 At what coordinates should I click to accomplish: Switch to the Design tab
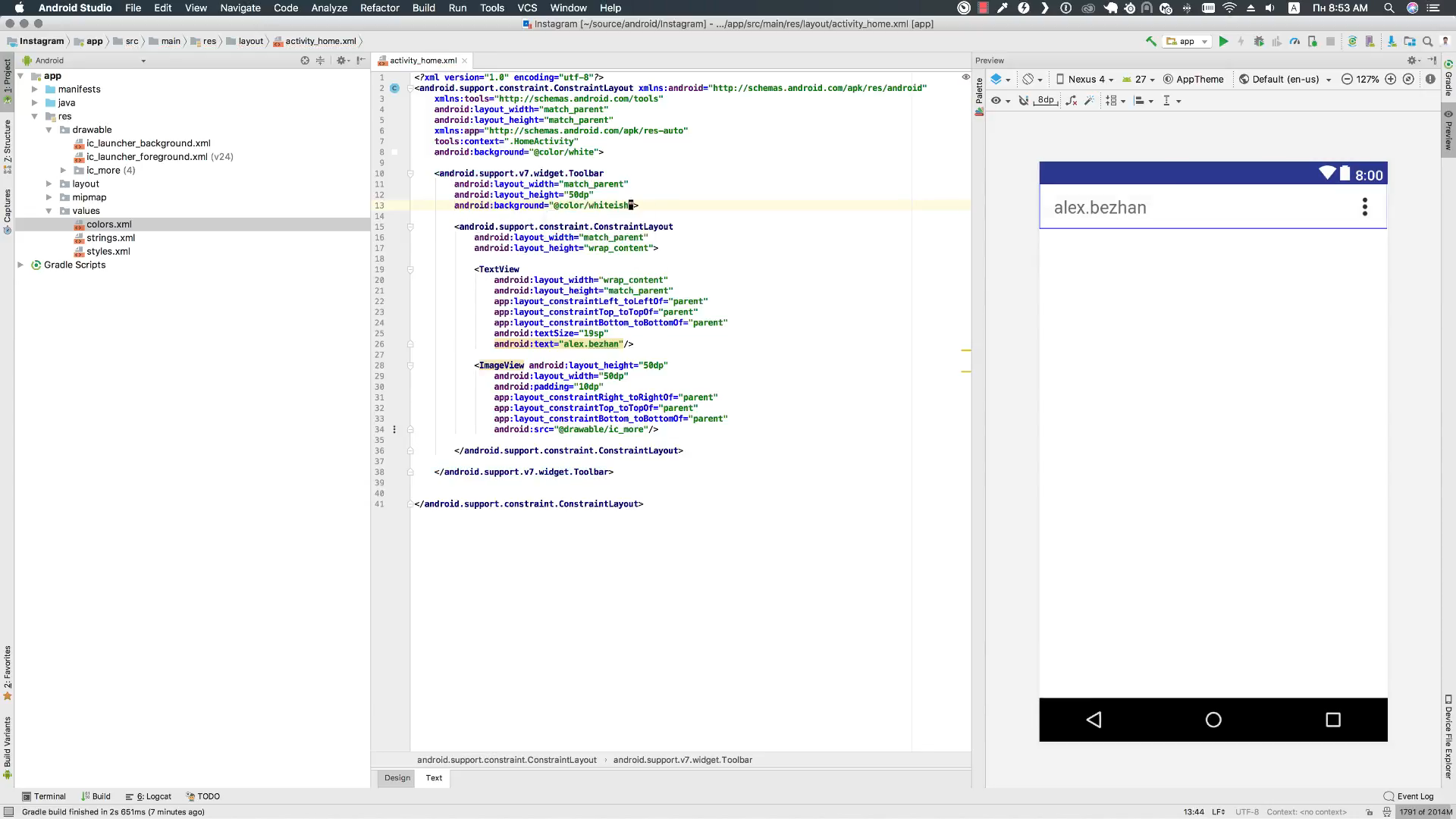click(397, 778)
